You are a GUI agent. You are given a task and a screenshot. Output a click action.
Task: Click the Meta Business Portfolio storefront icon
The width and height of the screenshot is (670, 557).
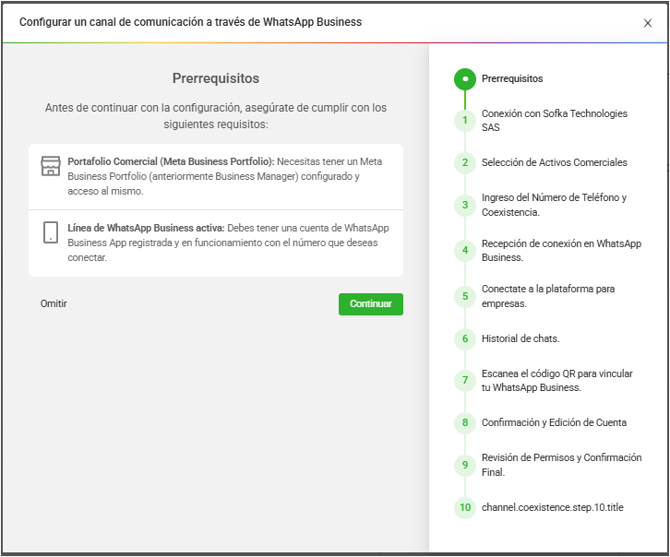click(50, 166)
